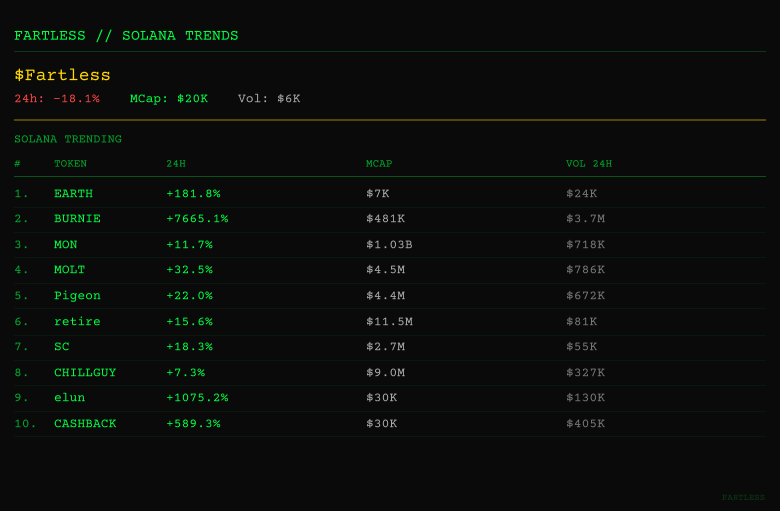Screen dimensions: 780x511
Task: Click the 24H column header
Action: [176, 164]
